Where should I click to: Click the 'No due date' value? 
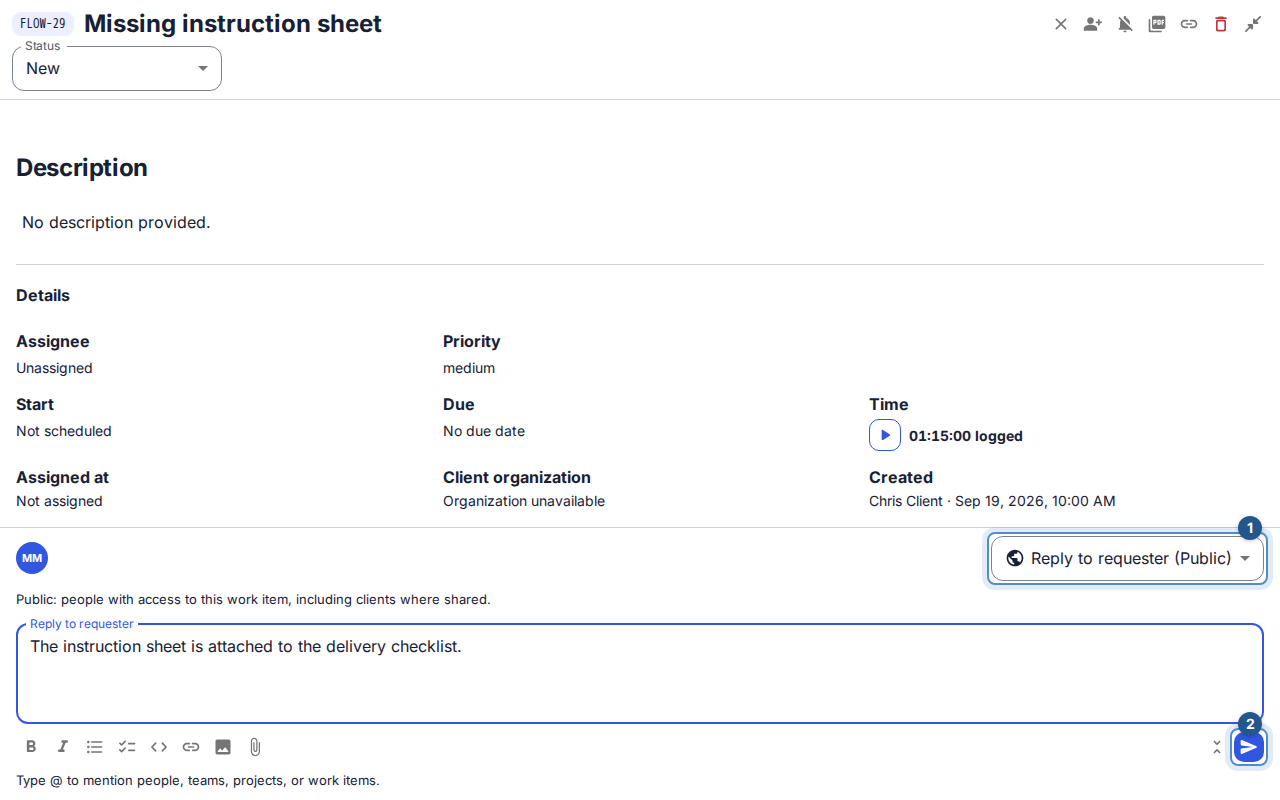click(484, 431)
